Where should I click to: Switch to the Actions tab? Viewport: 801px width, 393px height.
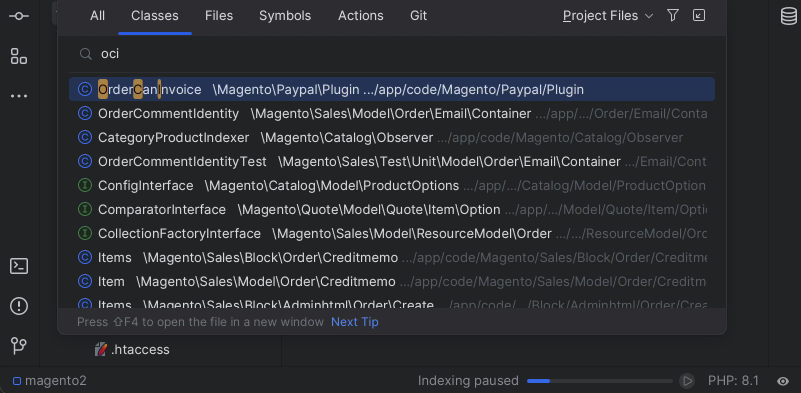361,16
